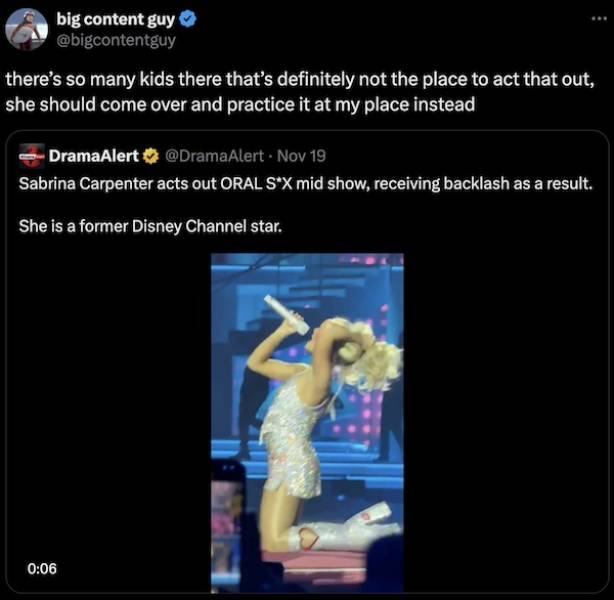Open the big content guy profile avatar

pos(26,30)
